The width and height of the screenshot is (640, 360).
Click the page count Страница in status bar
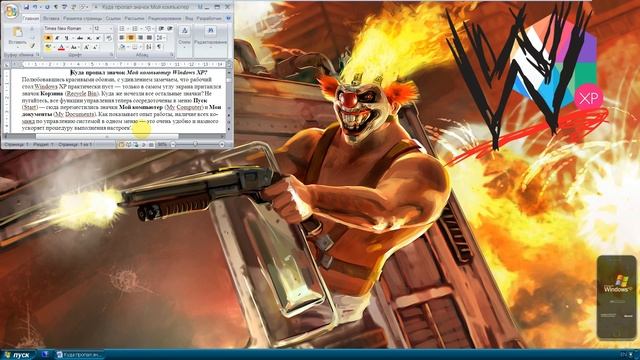click(x=75, y=144)
